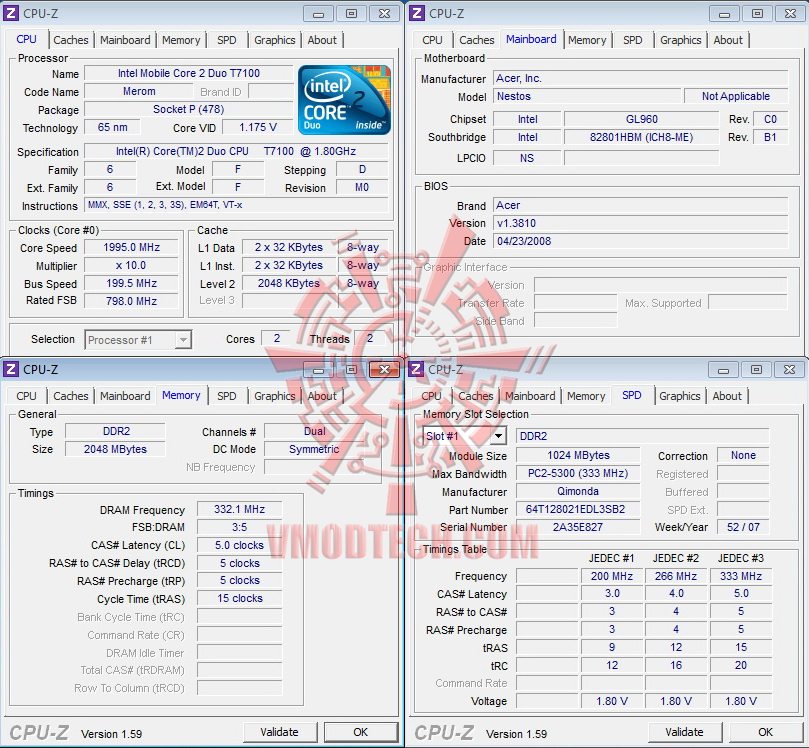
Task: Select SPD tab in the Memory window
Action: point(226,396)
